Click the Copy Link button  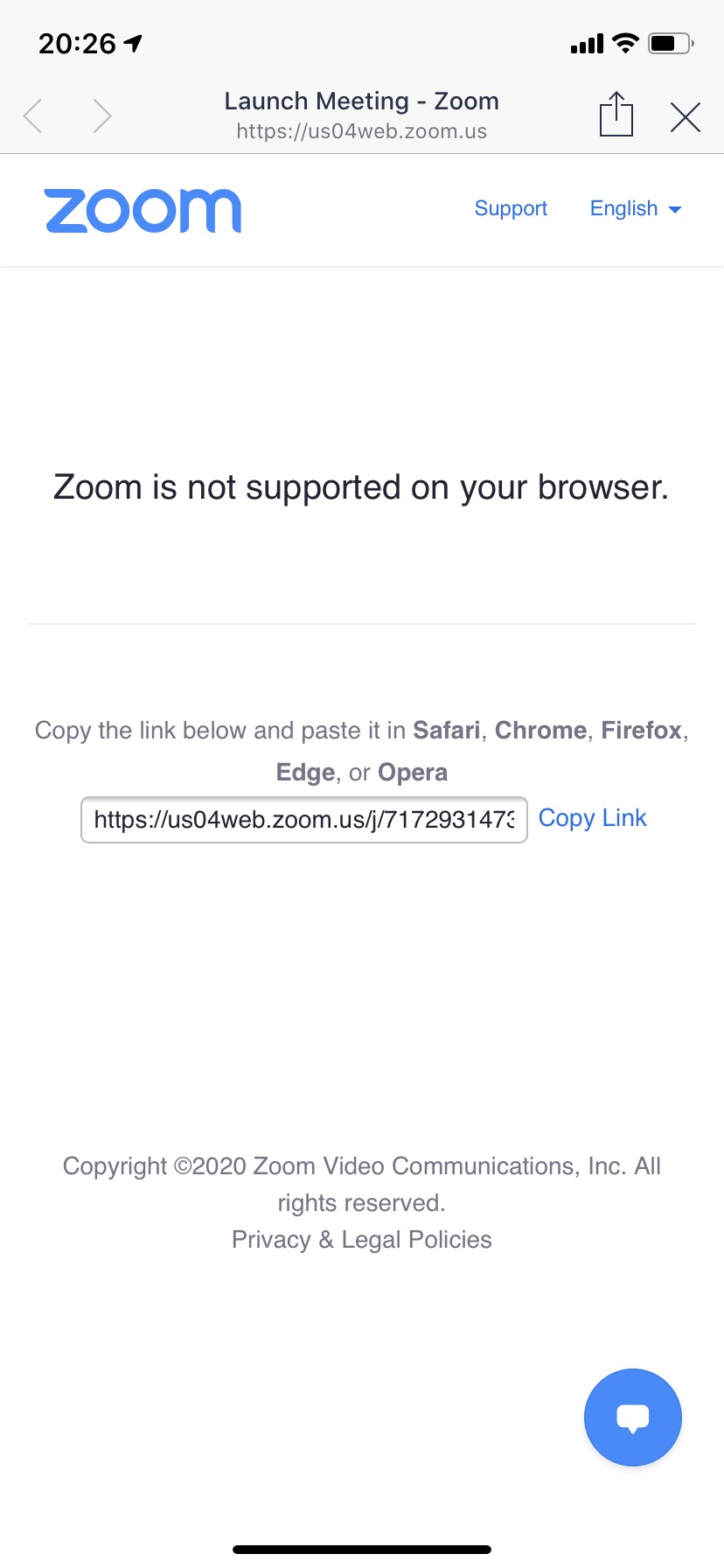point(592,817)
